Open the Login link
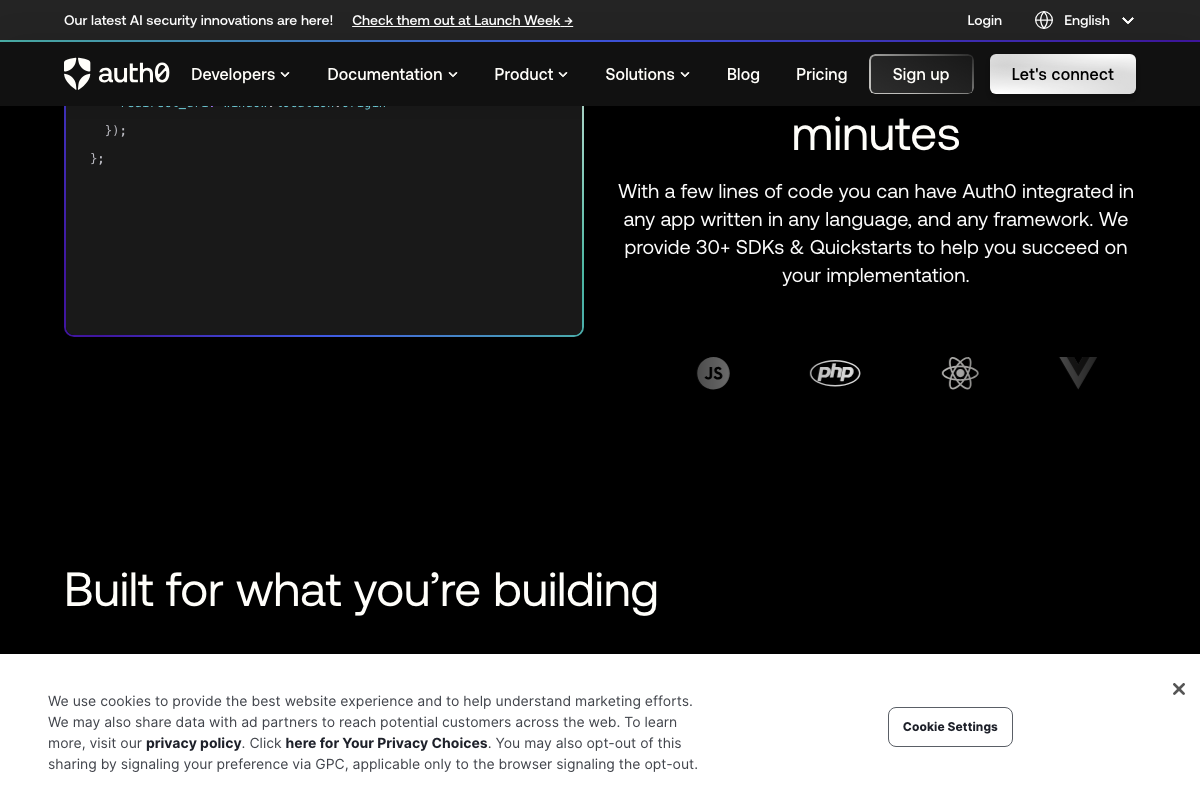 (x=984, y=20)
